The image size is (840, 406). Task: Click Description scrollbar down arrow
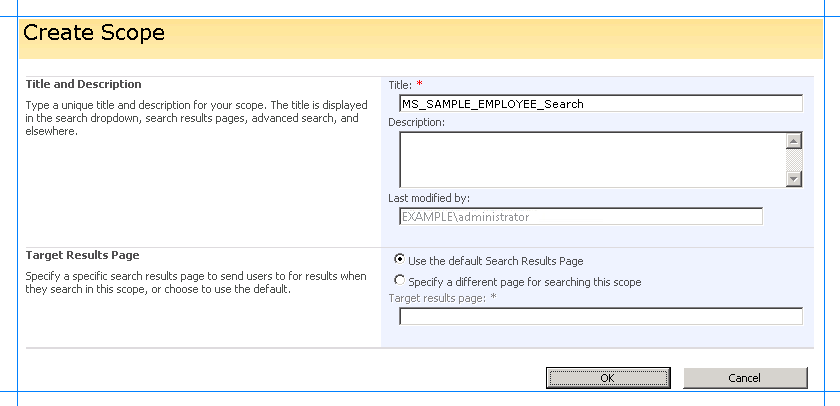coord(794,178)
